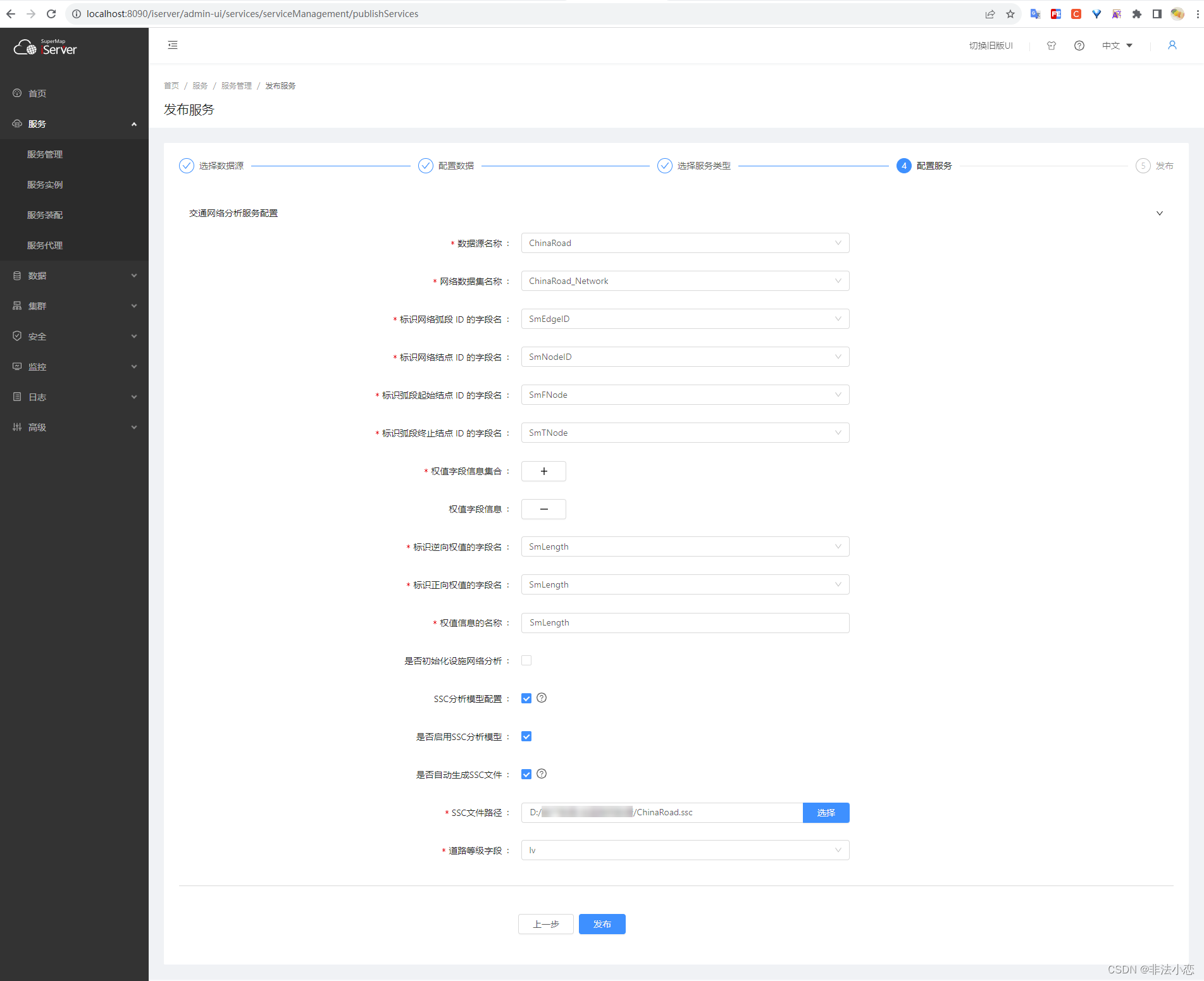This screenshot has height=981, width=1204.
Task: Open the user account icon
Action: [1172, 46]
